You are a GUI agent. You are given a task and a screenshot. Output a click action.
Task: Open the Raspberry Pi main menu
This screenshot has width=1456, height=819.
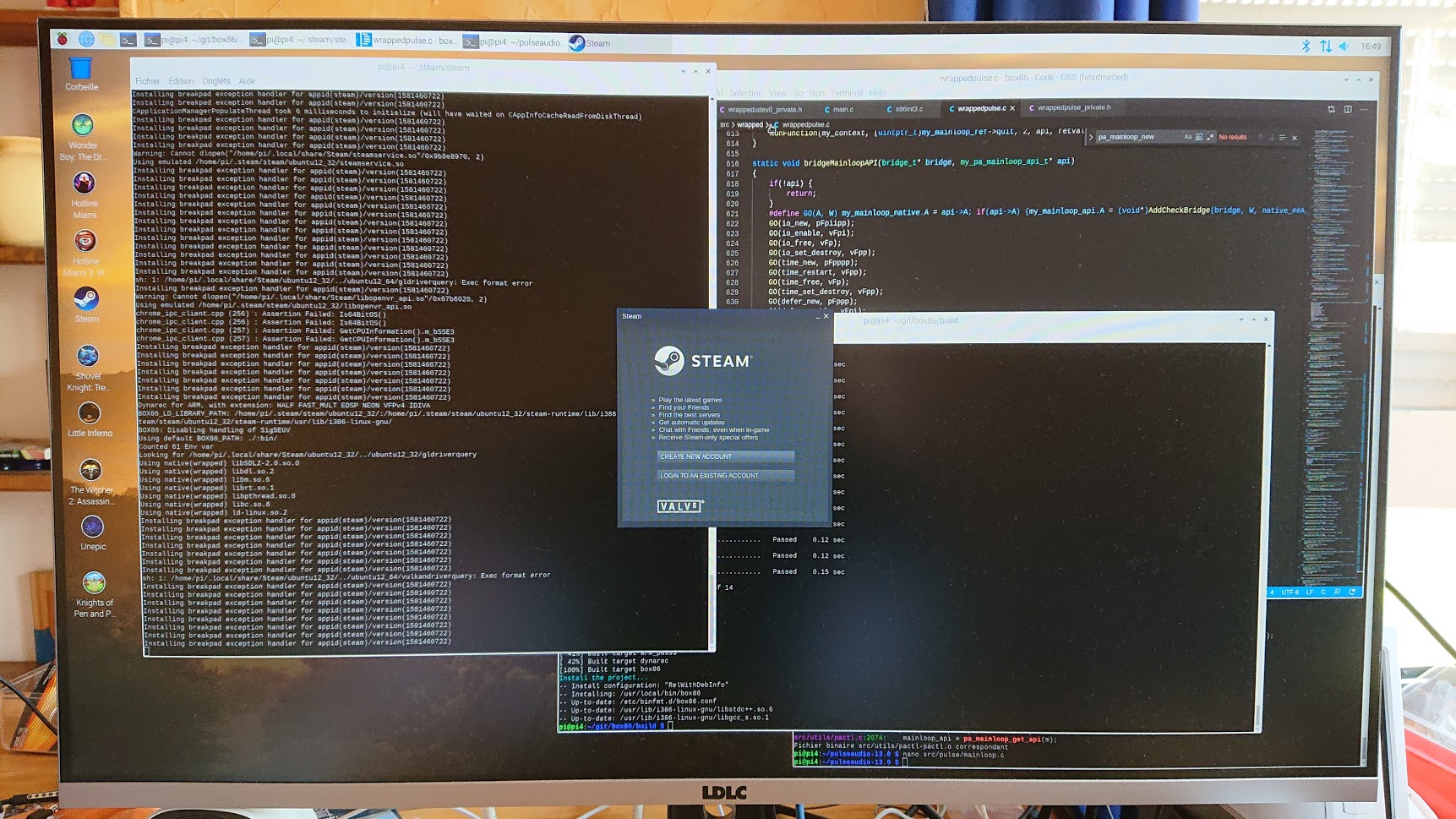tap(63, 39)
